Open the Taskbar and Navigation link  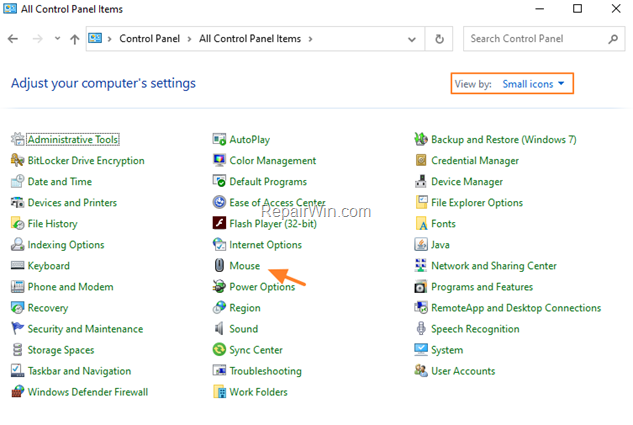tap(79, 371)
